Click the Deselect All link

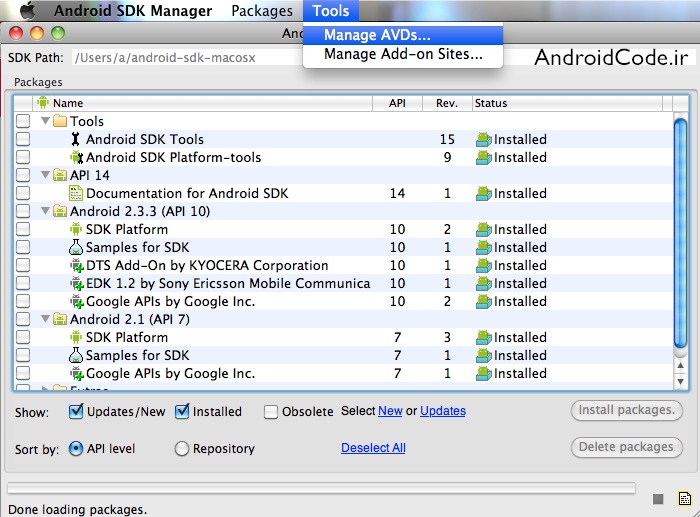tap(373, 448)
